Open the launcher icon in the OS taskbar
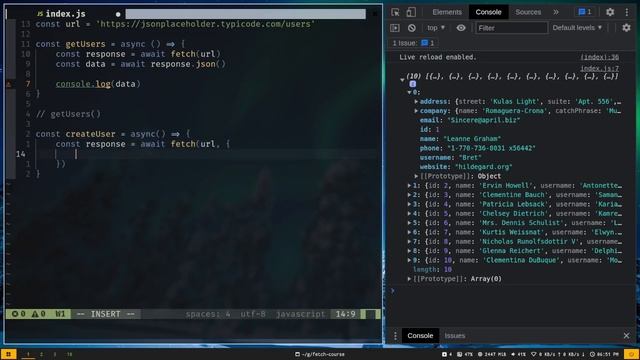 click(x=8, y=354)
